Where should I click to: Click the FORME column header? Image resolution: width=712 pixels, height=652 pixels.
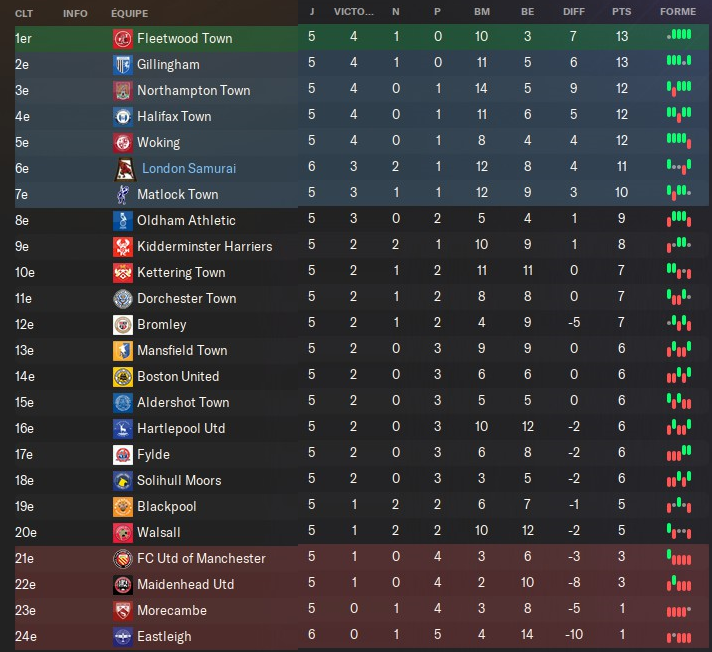click(679, 13)
